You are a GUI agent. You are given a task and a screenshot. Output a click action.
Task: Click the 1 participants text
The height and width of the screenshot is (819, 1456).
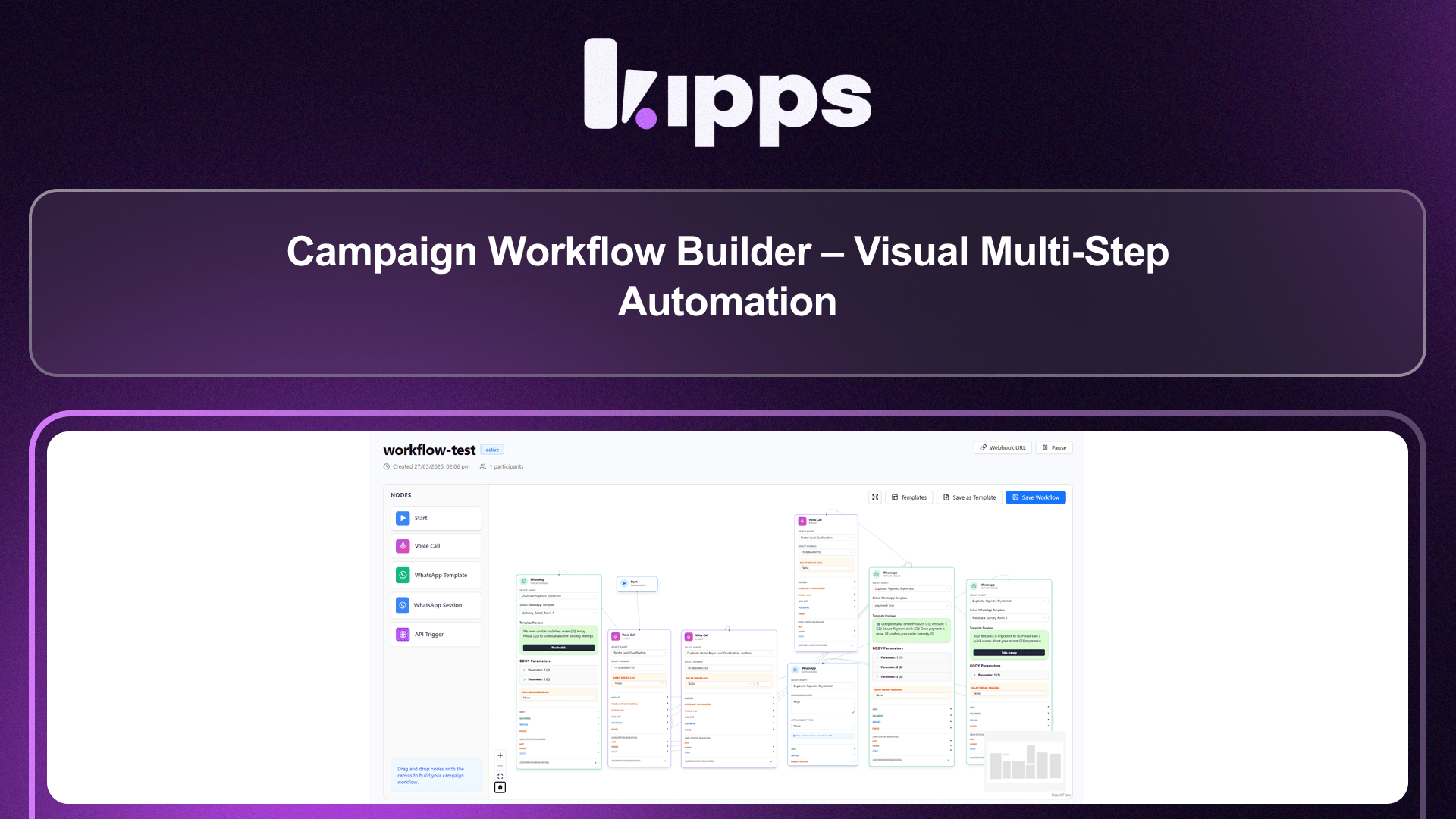tap(507, 467)
